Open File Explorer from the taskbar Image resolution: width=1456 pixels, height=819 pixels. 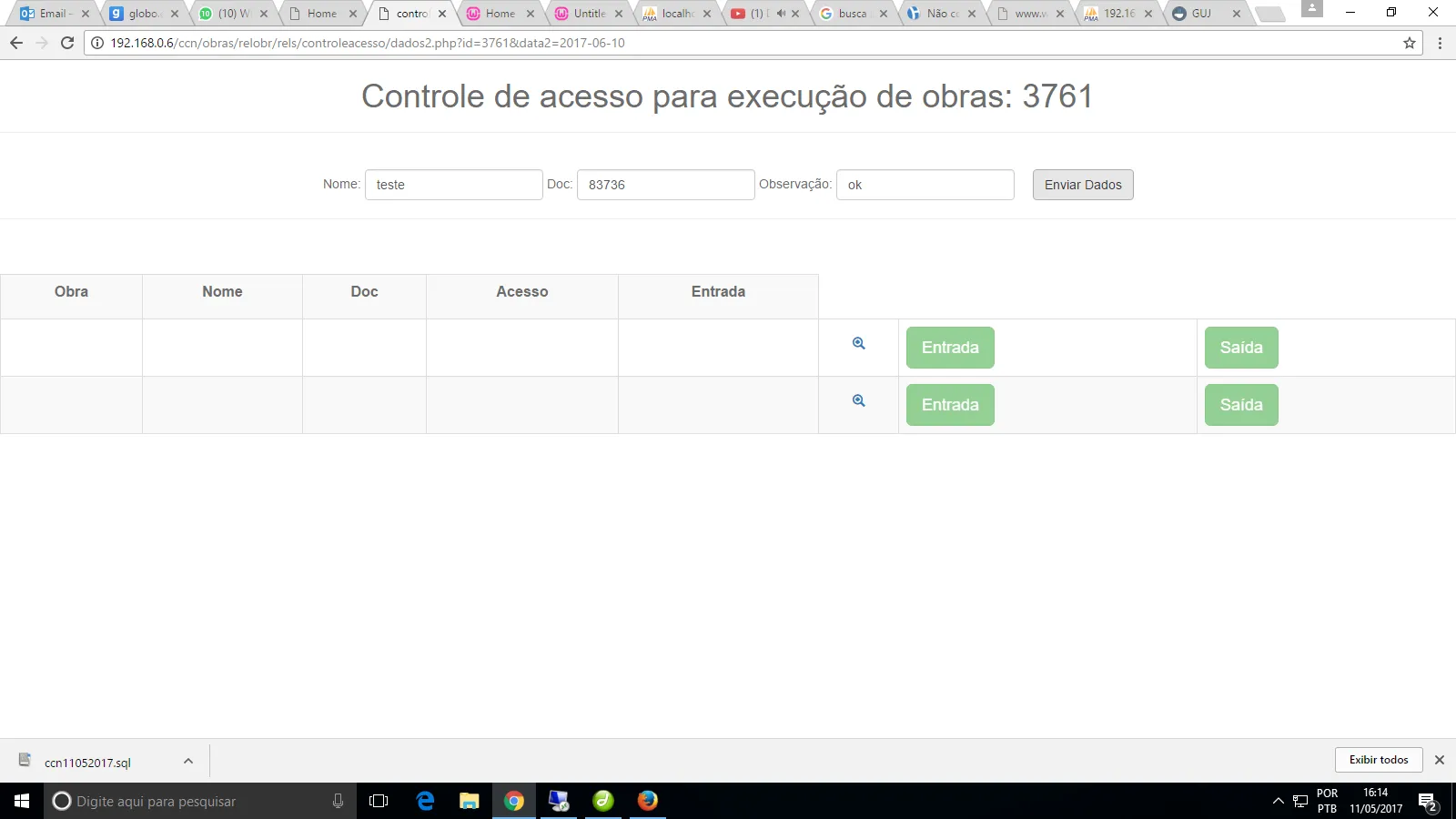[x=469, y=801]
